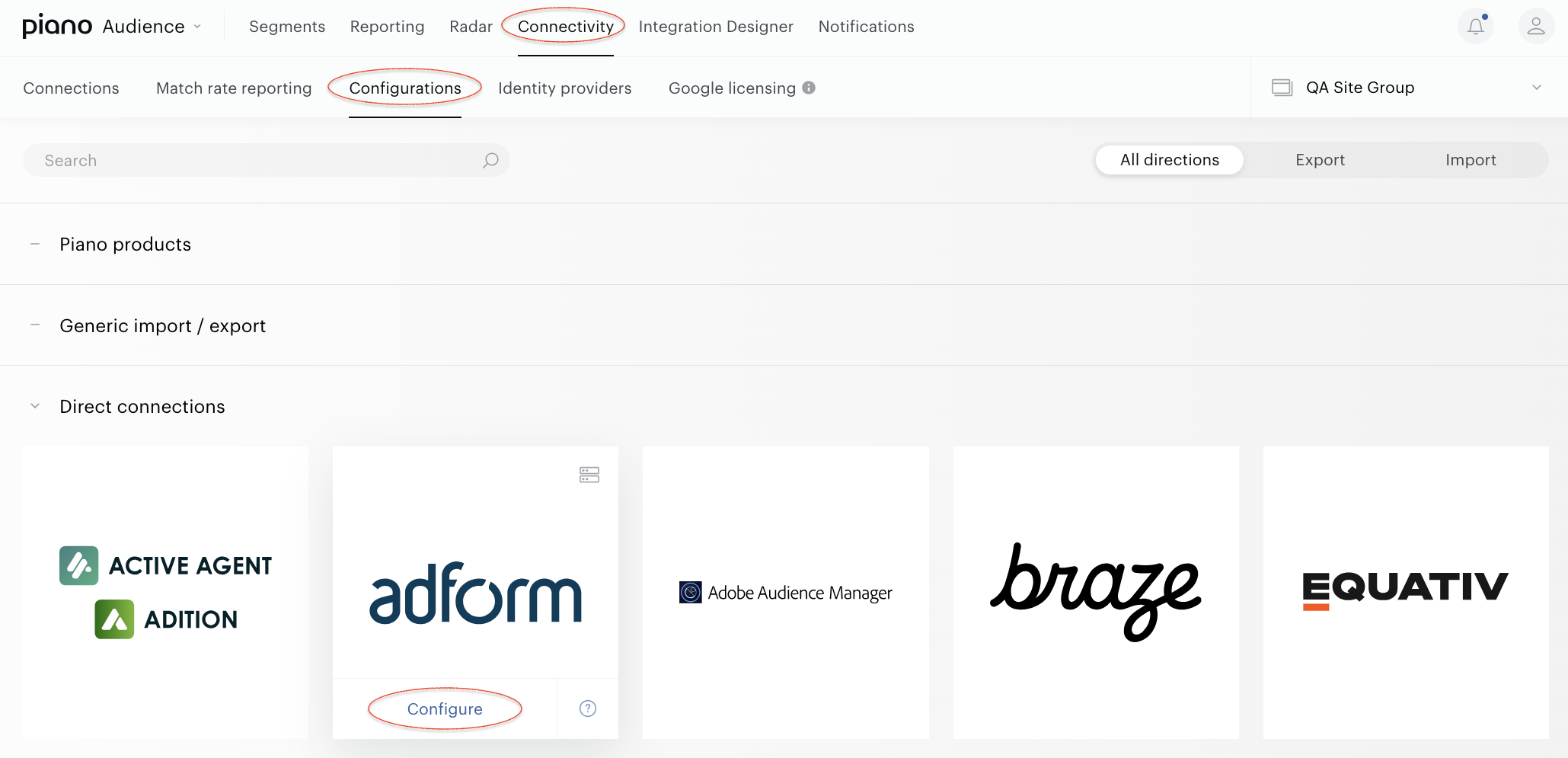This screenshot has width=1568, height=758.
Task: Filter by Export direction
Action: [x=1321, y=160]
